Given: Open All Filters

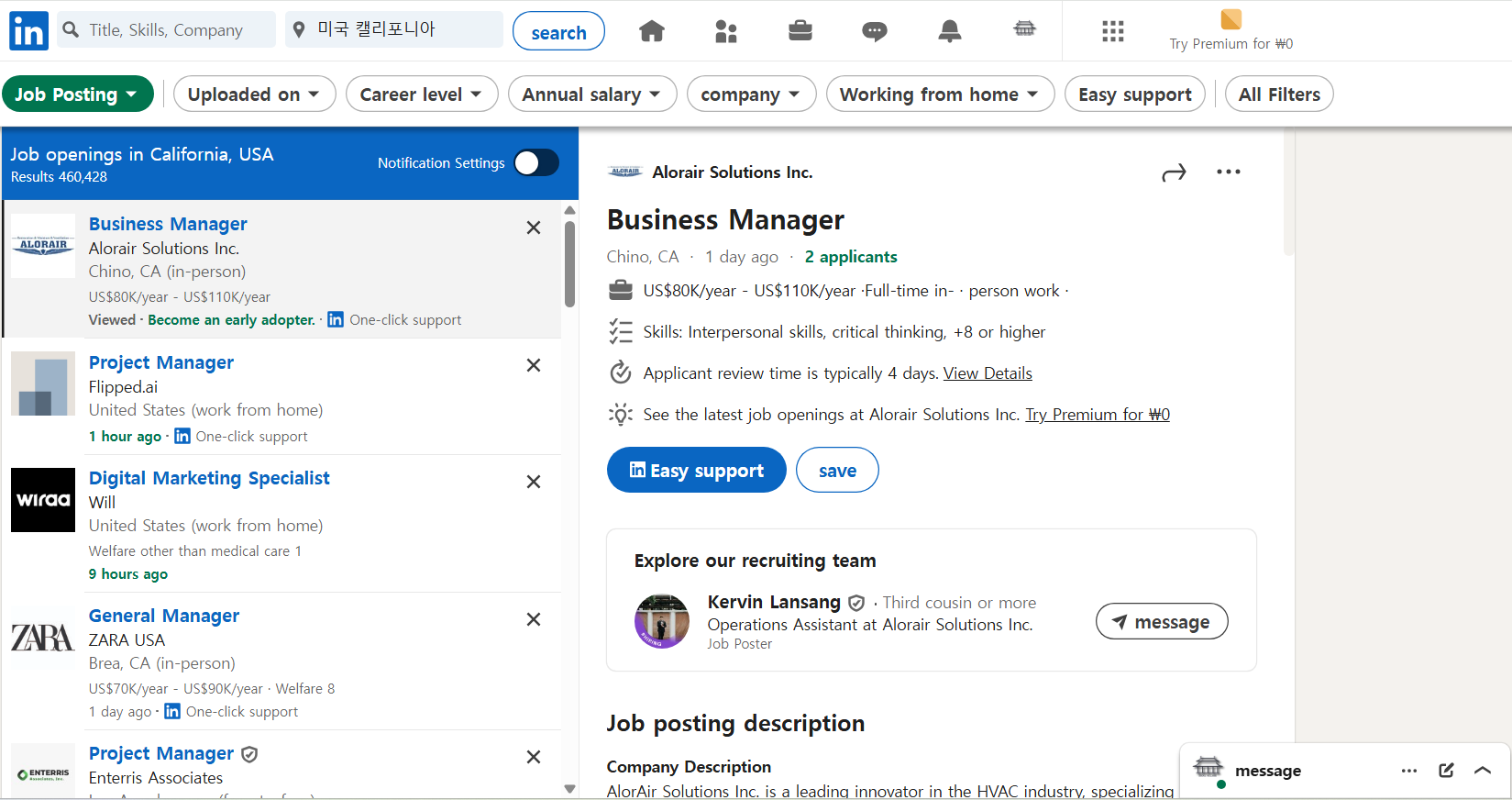Looking at the screenshot, I should pos(1279,94).
